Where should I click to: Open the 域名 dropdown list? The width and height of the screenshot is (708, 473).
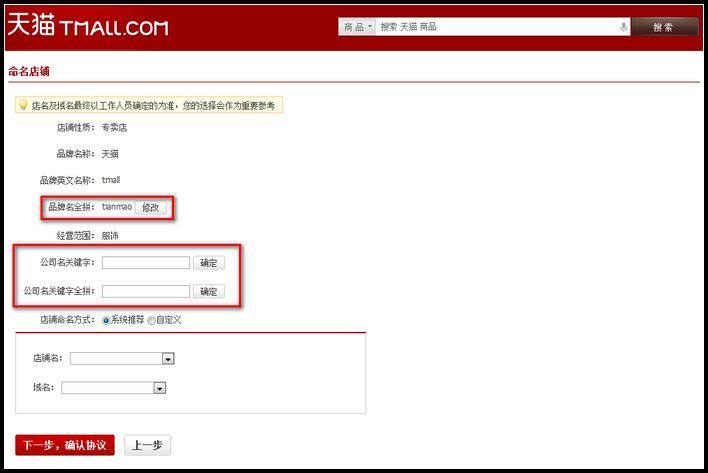[x=114, y=388]
